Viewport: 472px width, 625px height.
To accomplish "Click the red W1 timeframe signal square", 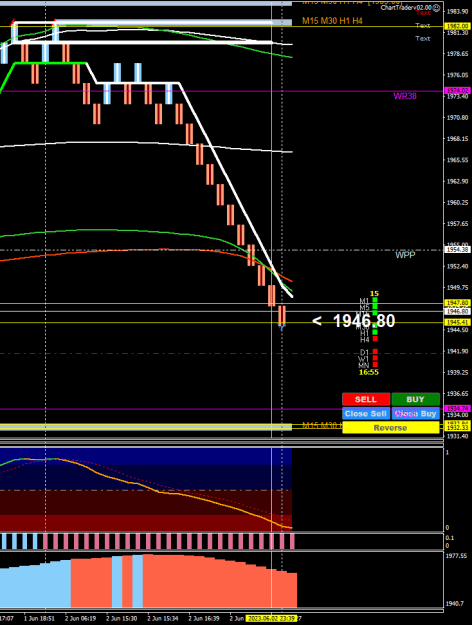I will [x=375, y=358].
